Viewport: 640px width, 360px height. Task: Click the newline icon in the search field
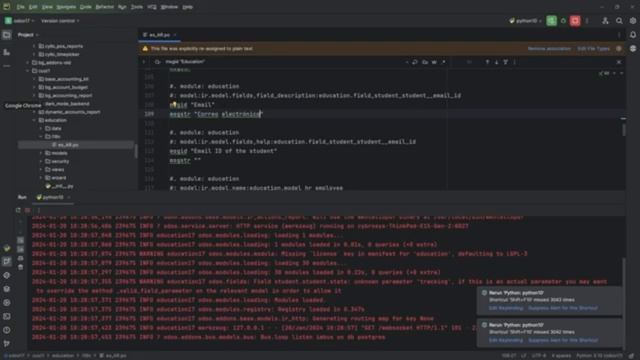(415, 62)
